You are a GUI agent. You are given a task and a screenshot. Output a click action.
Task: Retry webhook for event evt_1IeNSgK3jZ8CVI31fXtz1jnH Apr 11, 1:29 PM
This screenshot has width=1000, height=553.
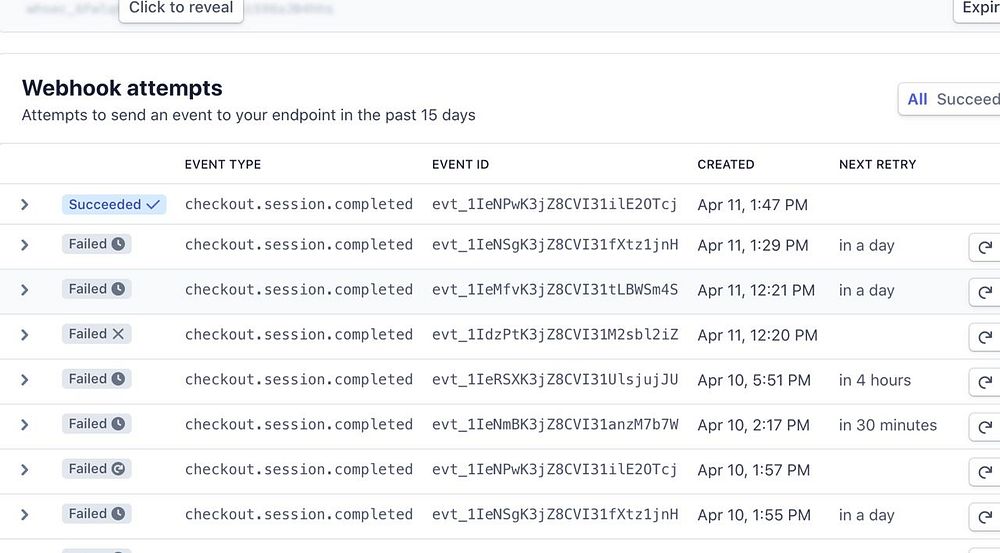click(985, 246)
